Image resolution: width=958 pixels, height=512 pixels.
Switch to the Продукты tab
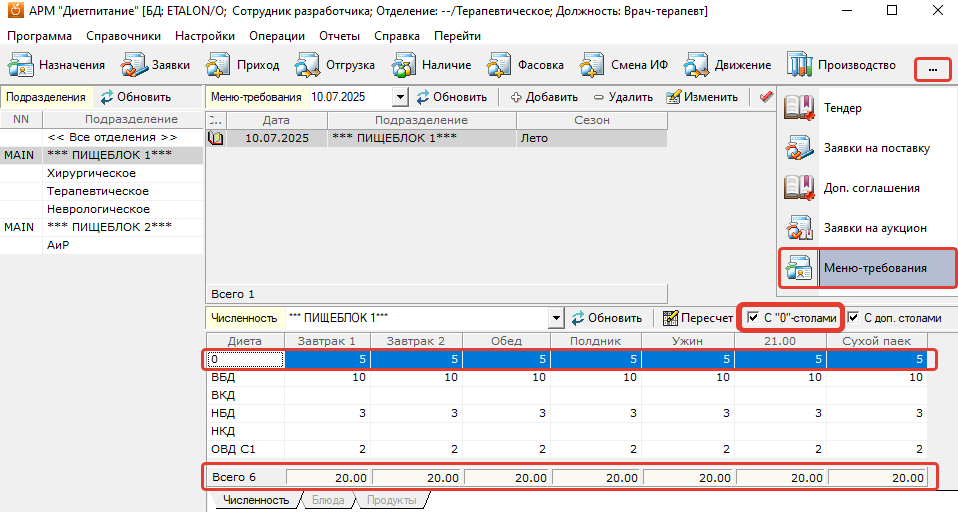point(392,500)
